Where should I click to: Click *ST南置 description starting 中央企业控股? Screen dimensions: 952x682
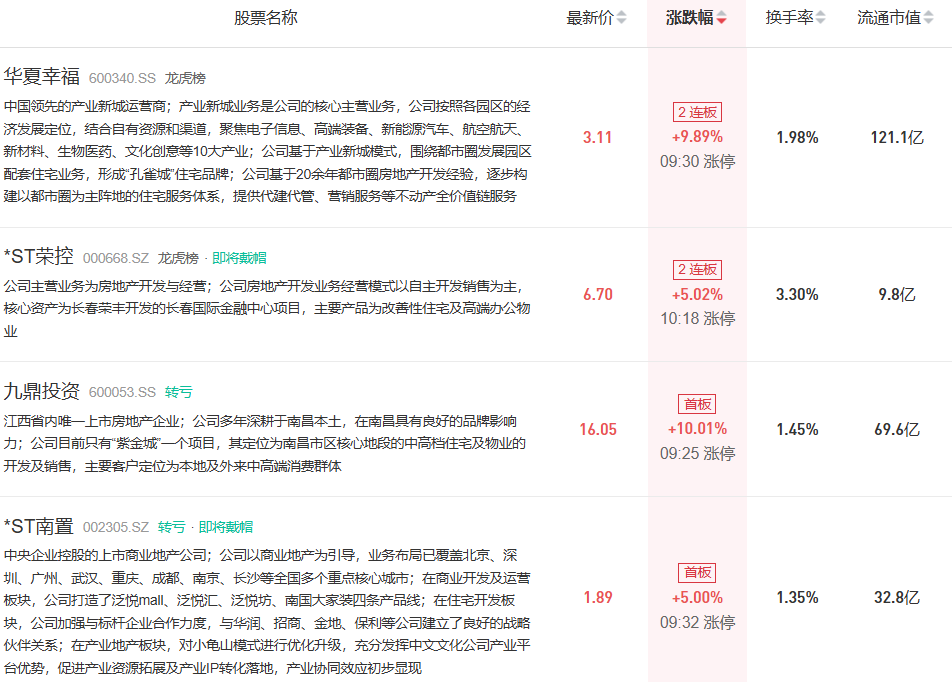[x=267, y=612]
